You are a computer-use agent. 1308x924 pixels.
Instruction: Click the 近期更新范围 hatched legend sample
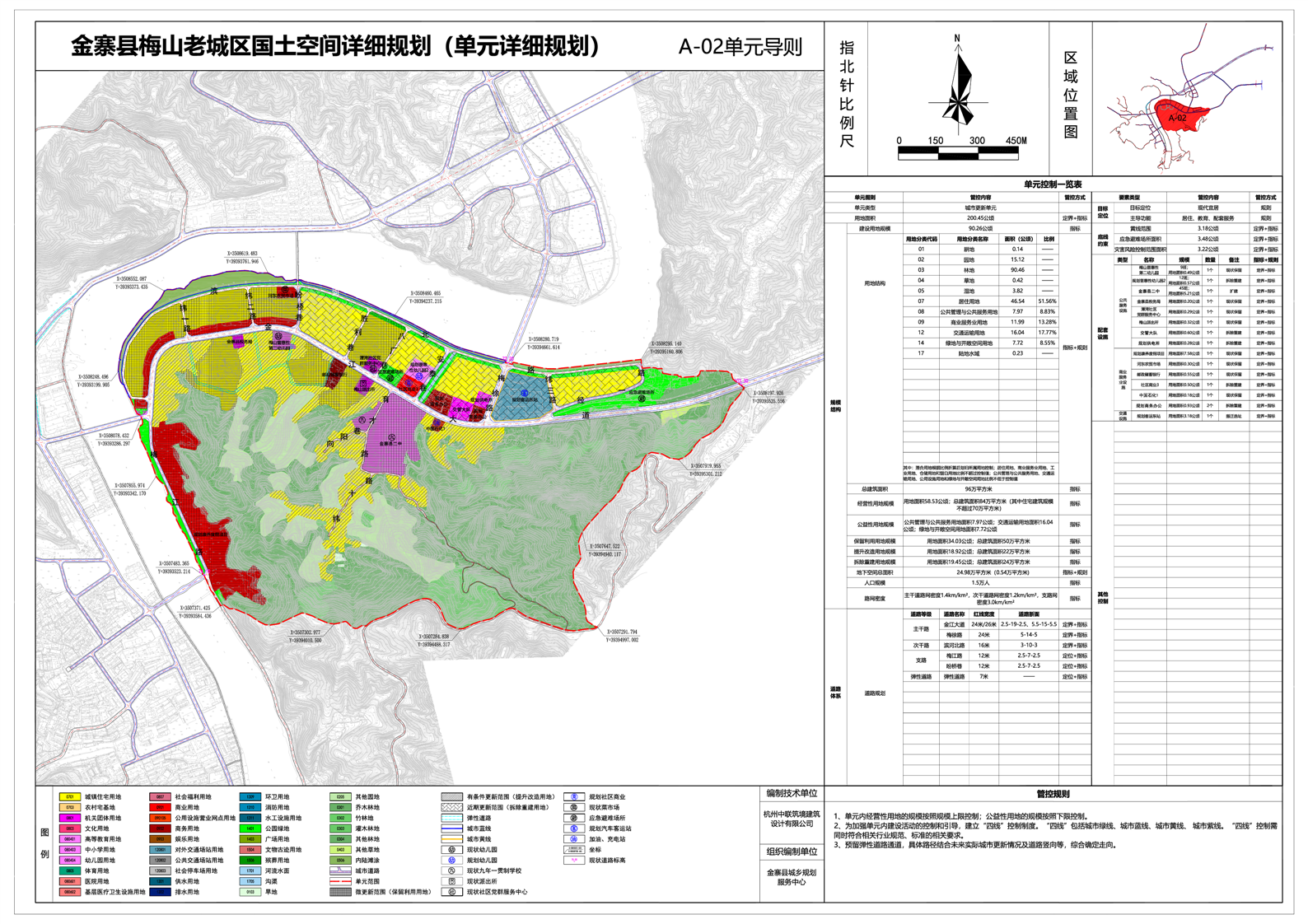[x=451, y=808]
